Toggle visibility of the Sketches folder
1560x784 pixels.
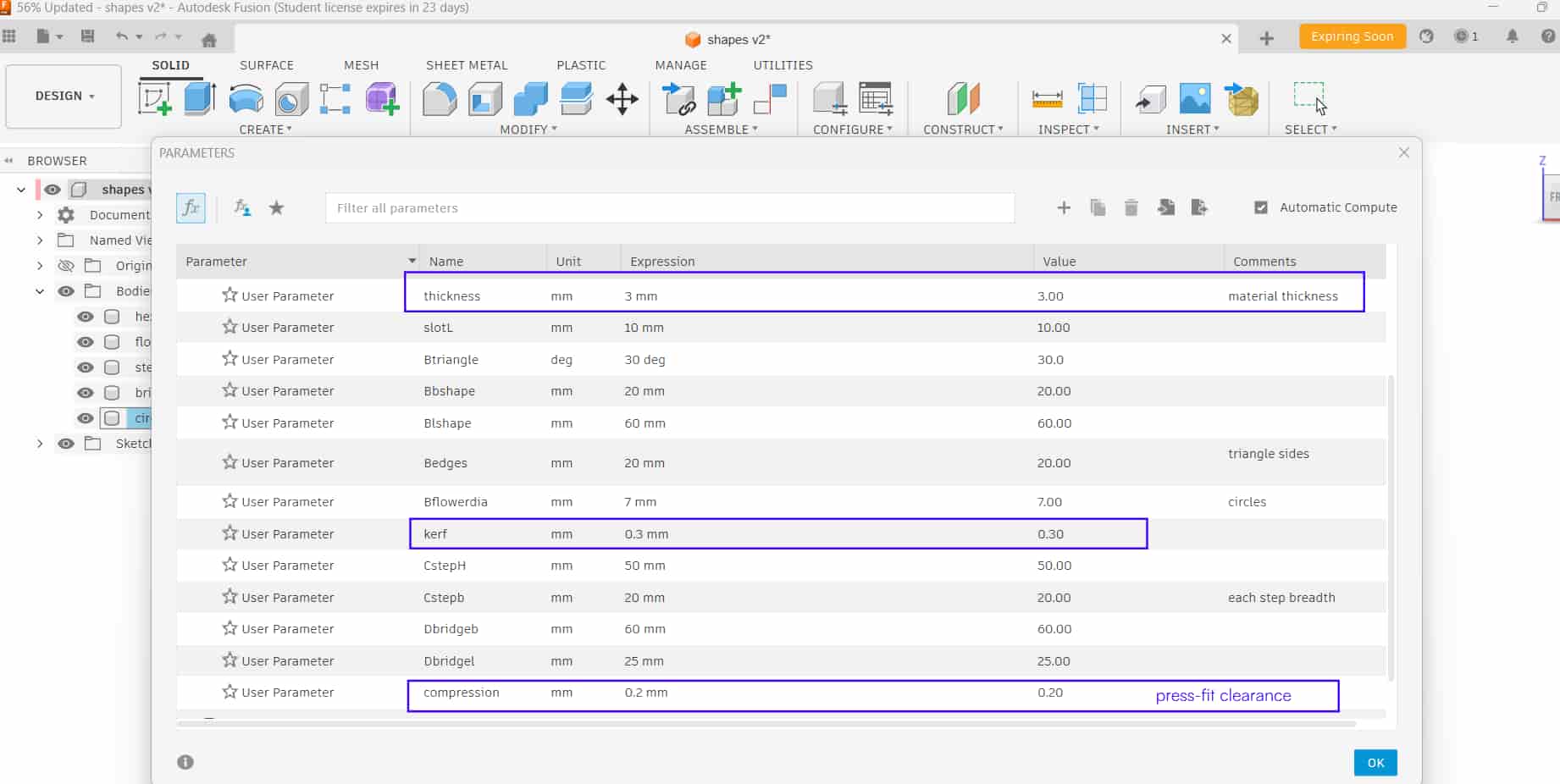(x=66, y=444)
